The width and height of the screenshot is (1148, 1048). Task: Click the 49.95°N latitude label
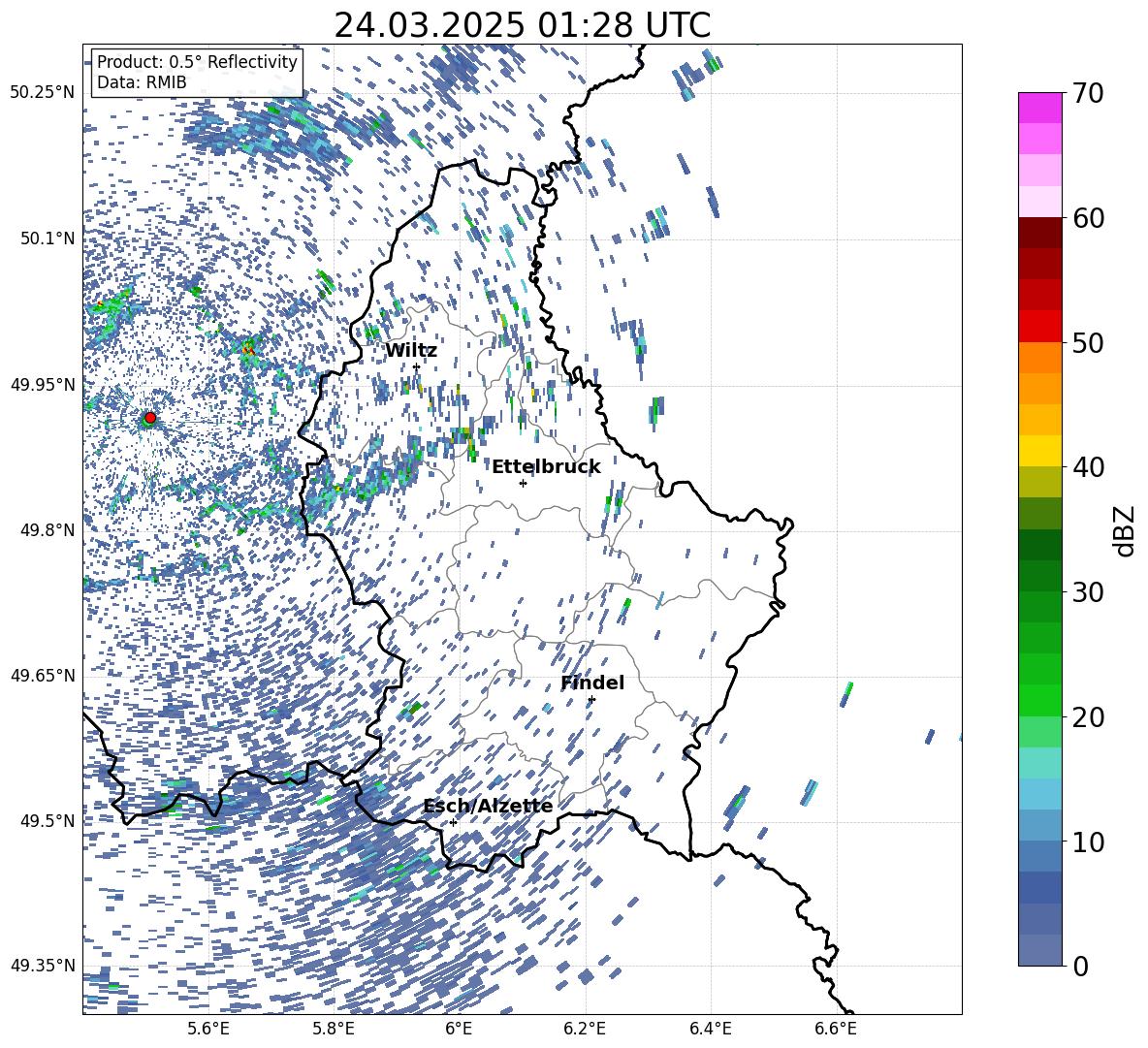43,384
